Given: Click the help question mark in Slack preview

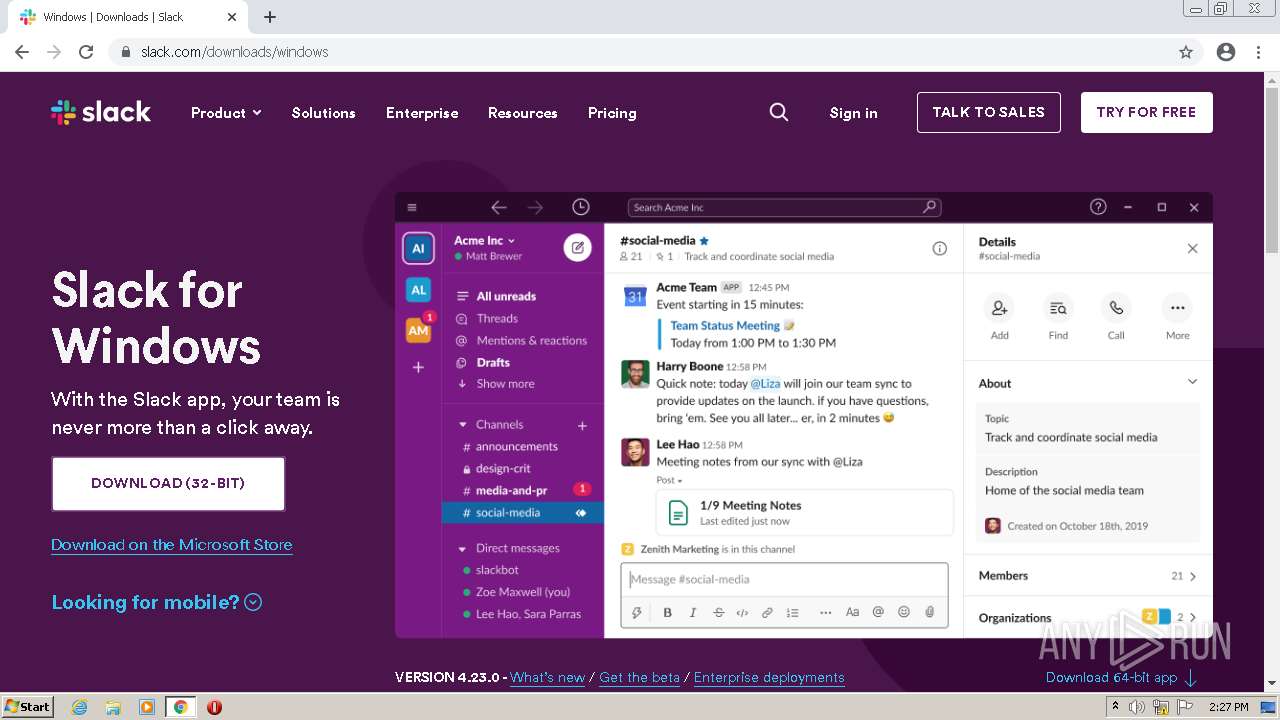Looking at the screenshot, I should [x=1098, y=207].
